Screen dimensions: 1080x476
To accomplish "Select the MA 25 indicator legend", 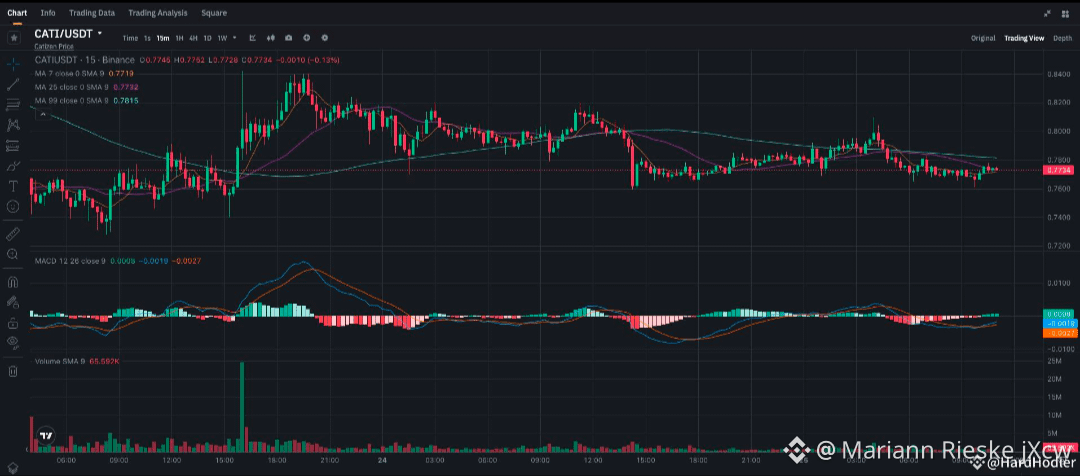I will 87,87.
